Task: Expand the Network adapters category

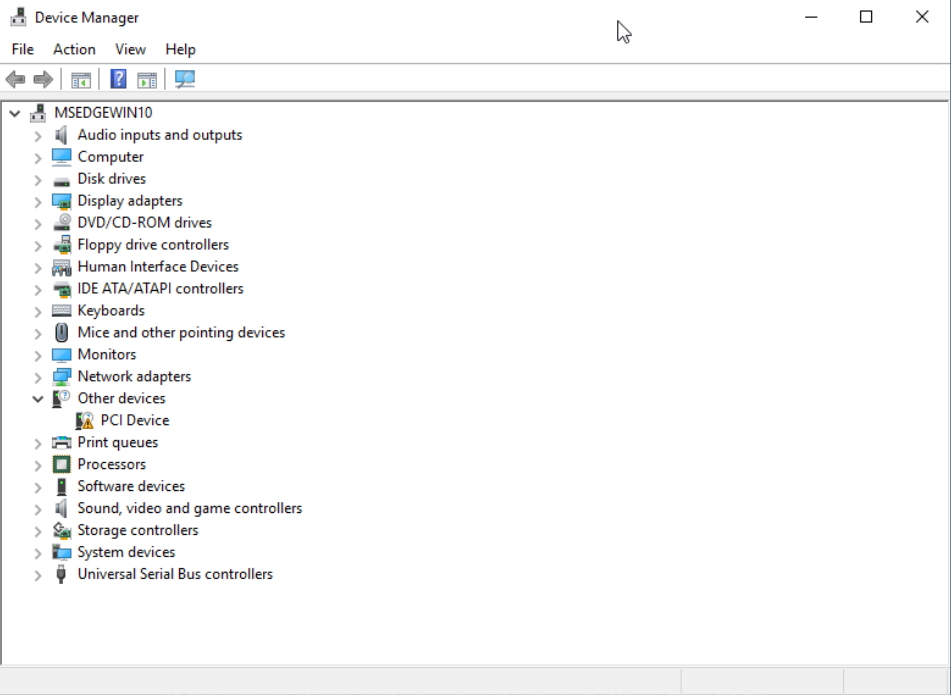Action: (38, 377)
